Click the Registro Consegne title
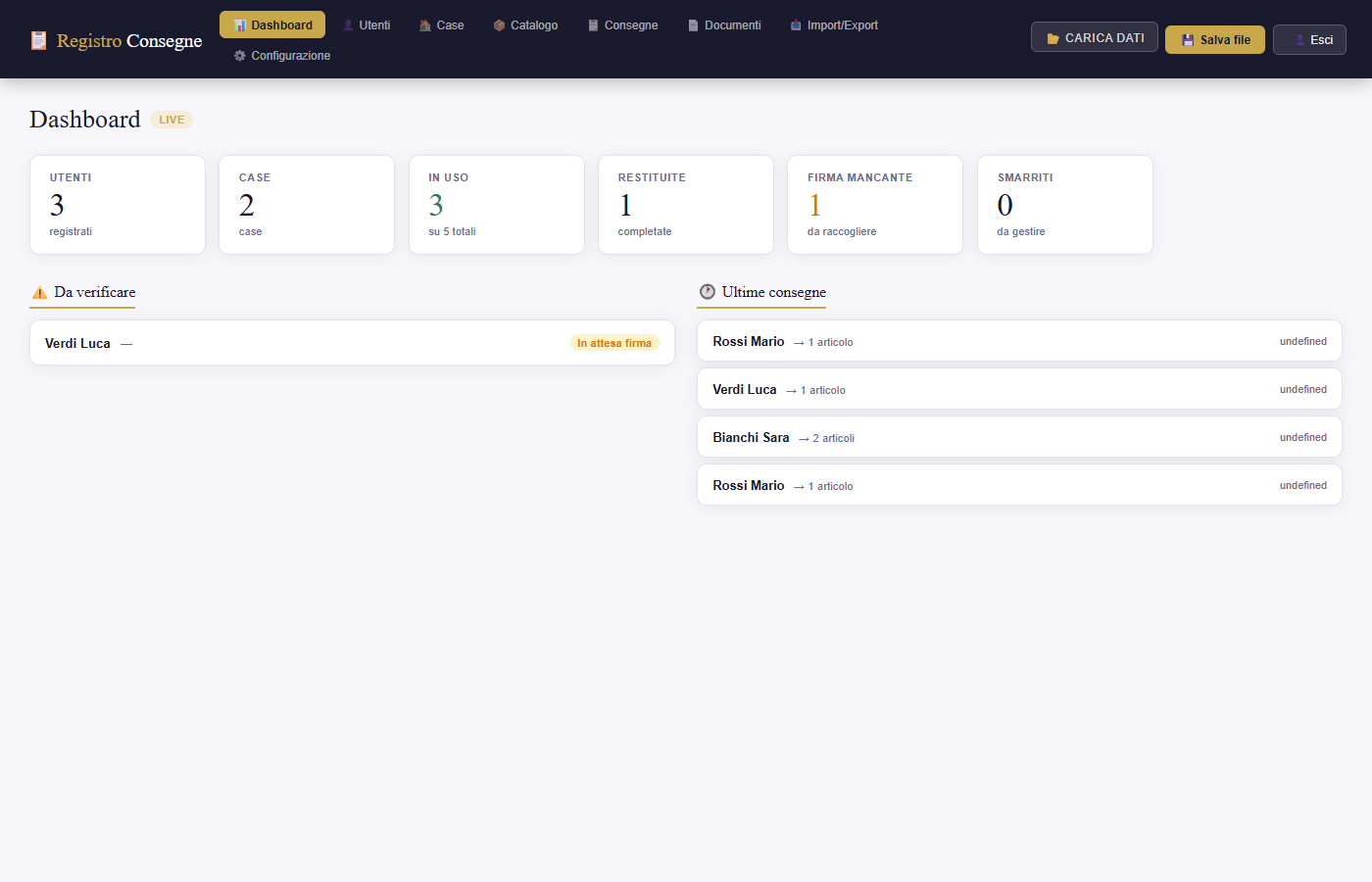Screen dimensions: 1372x882 pos(129,40)
